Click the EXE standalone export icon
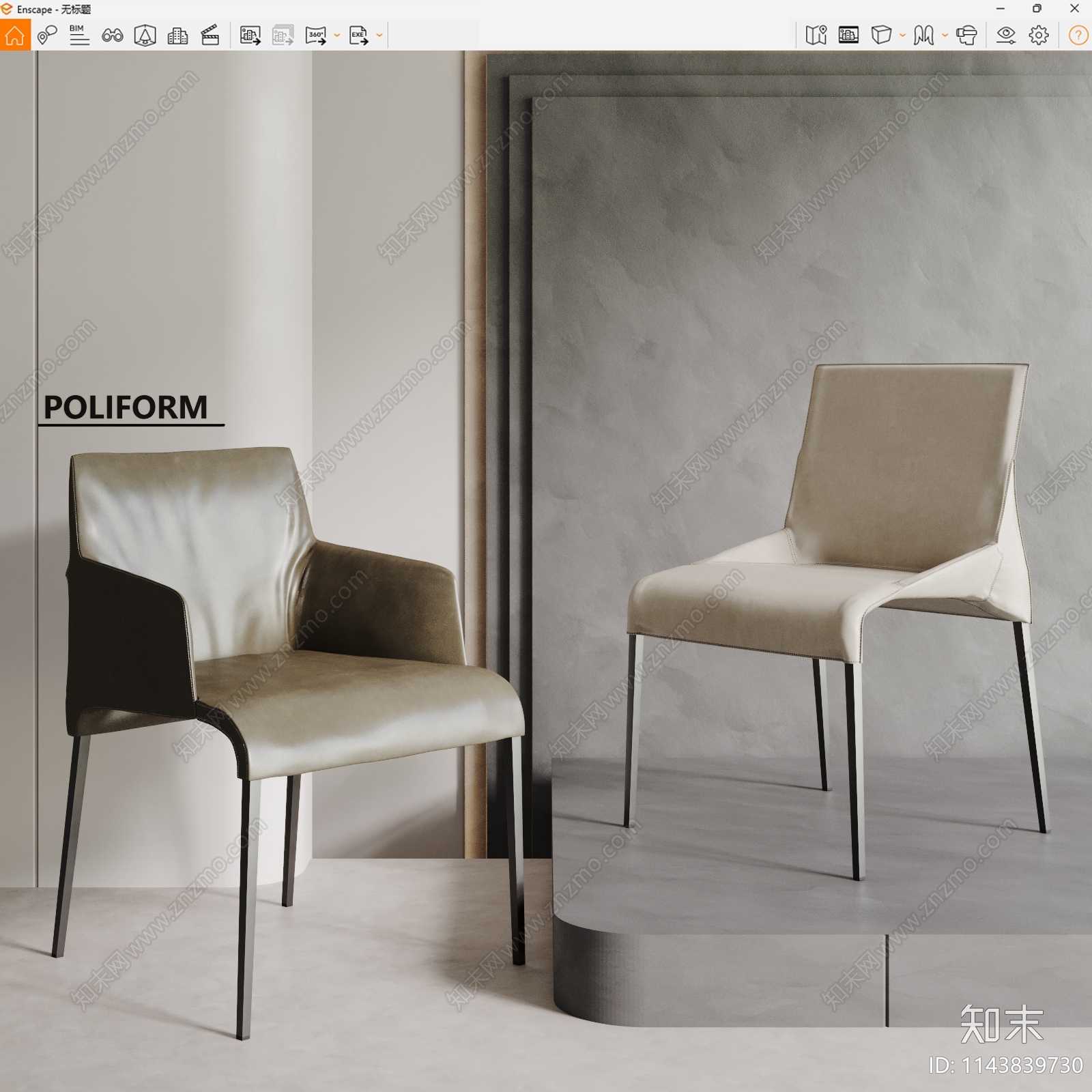 (358, 35)
